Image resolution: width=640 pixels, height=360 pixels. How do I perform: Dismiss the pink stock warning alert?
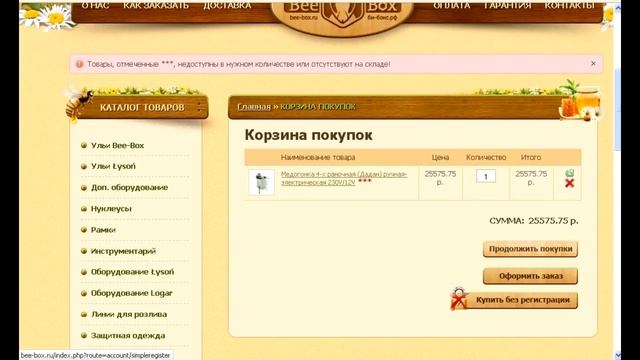pyautogui.click(x=593, y=64)
